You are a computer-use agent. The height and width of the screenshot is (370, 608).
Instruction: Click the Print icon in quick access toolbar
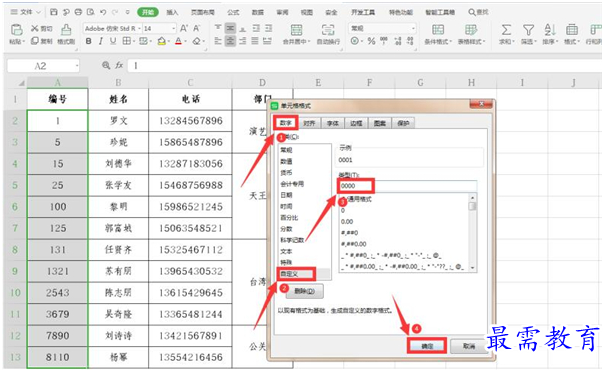click(x=78, y=12)
